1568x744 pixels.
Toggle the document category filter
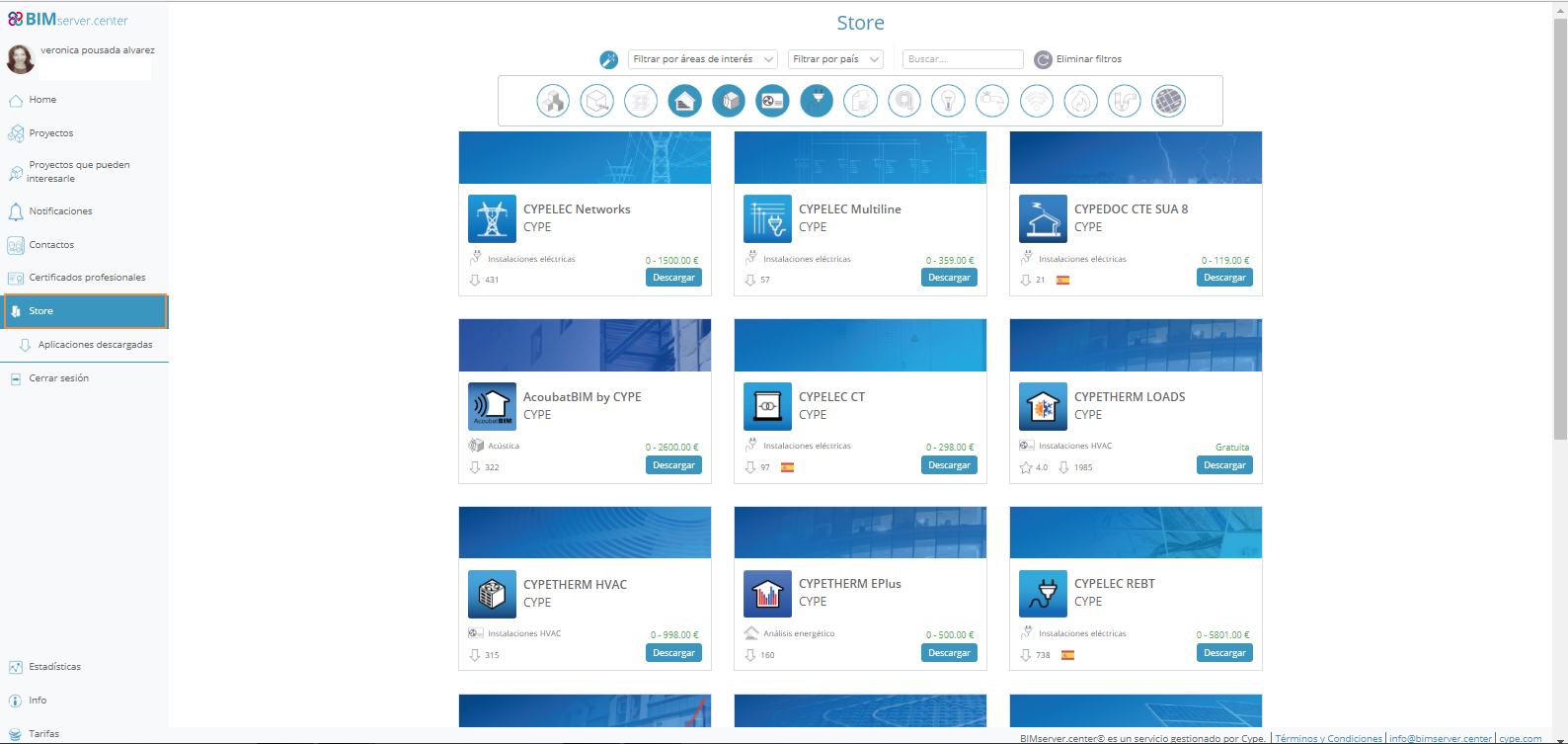pyautogui.click(x=860, y=101)
